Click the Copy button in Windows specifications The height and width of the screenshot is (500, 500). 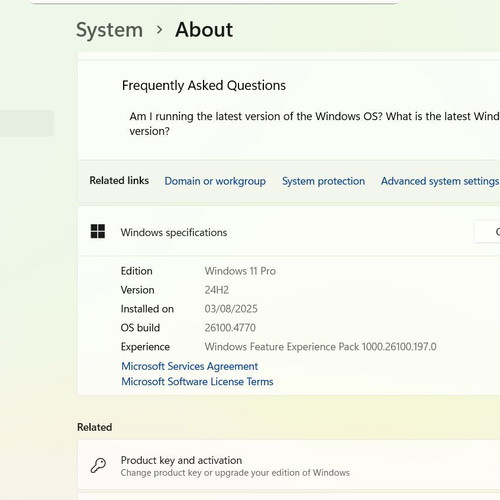coord(487,231)
